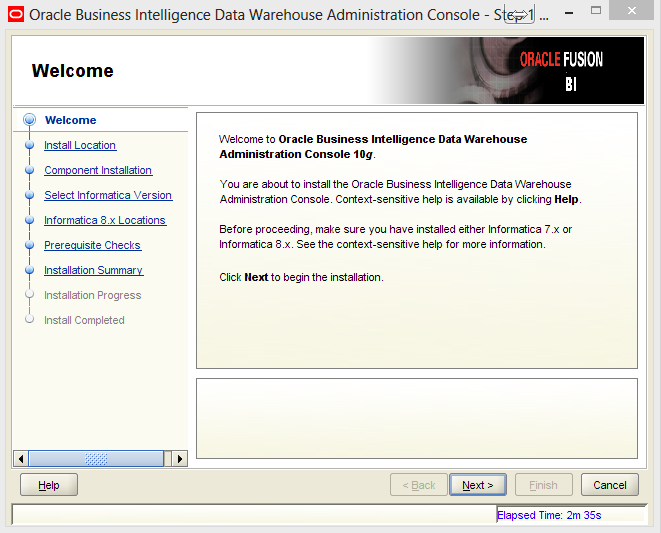Click the Oracle icon in title bar
Screen dimensions: 661x533
14,15
